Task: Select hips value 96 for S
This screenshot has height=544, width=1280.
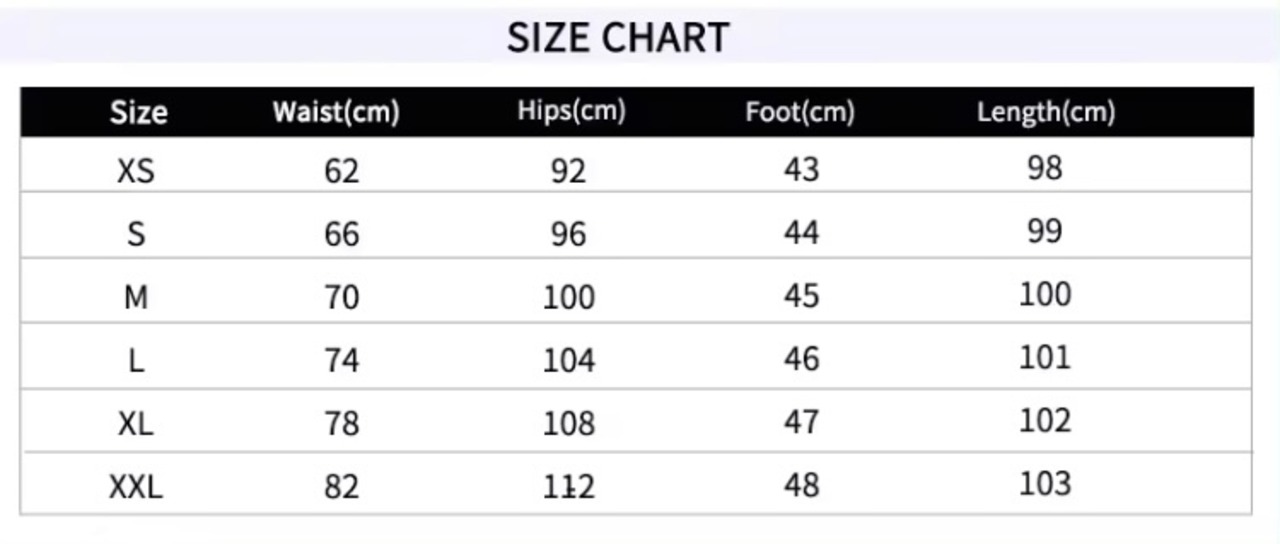Action: click(568, 234)
